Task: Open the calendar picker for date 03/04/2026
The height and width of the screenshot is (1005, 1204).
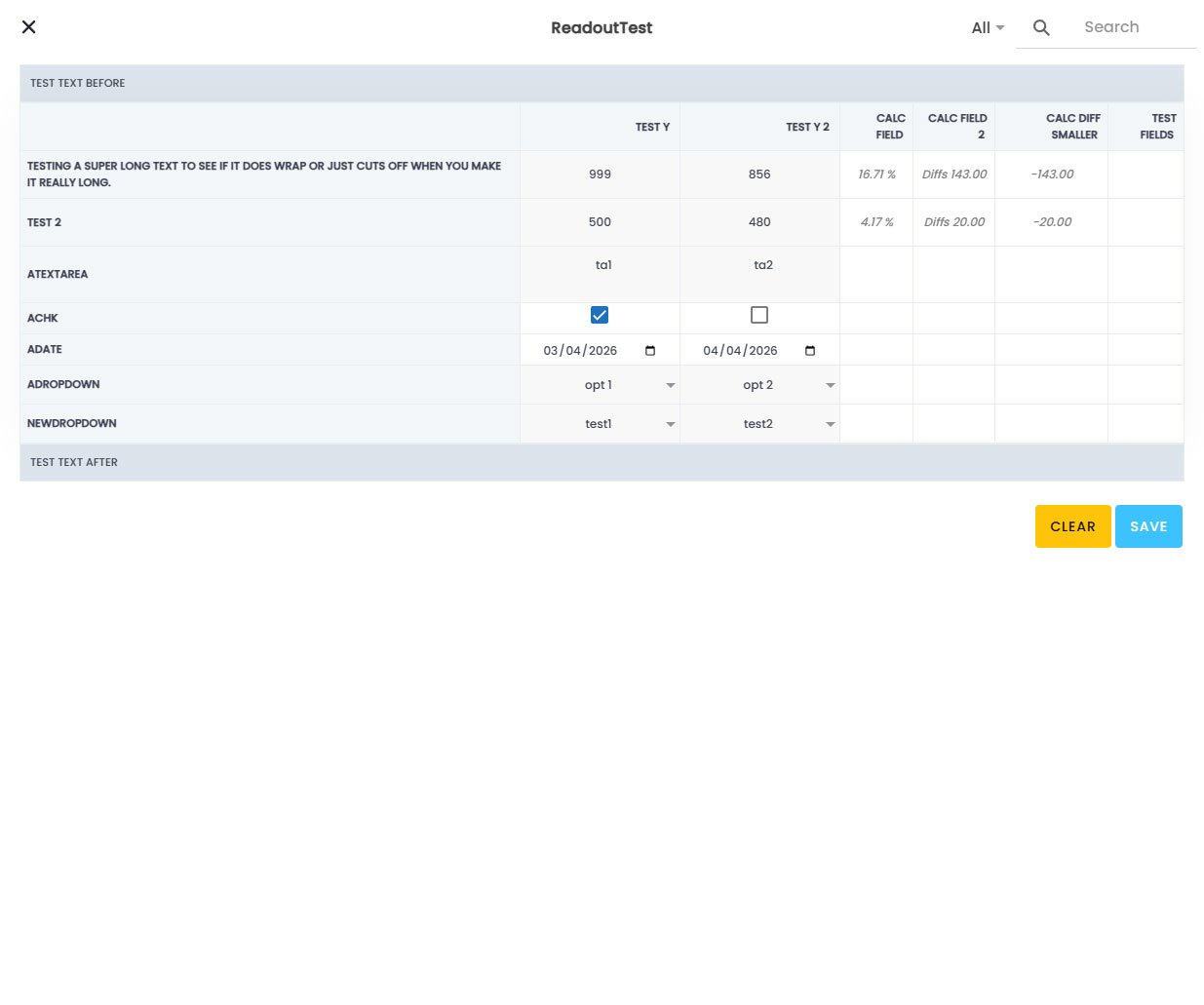Action: (x=650, y=351)
